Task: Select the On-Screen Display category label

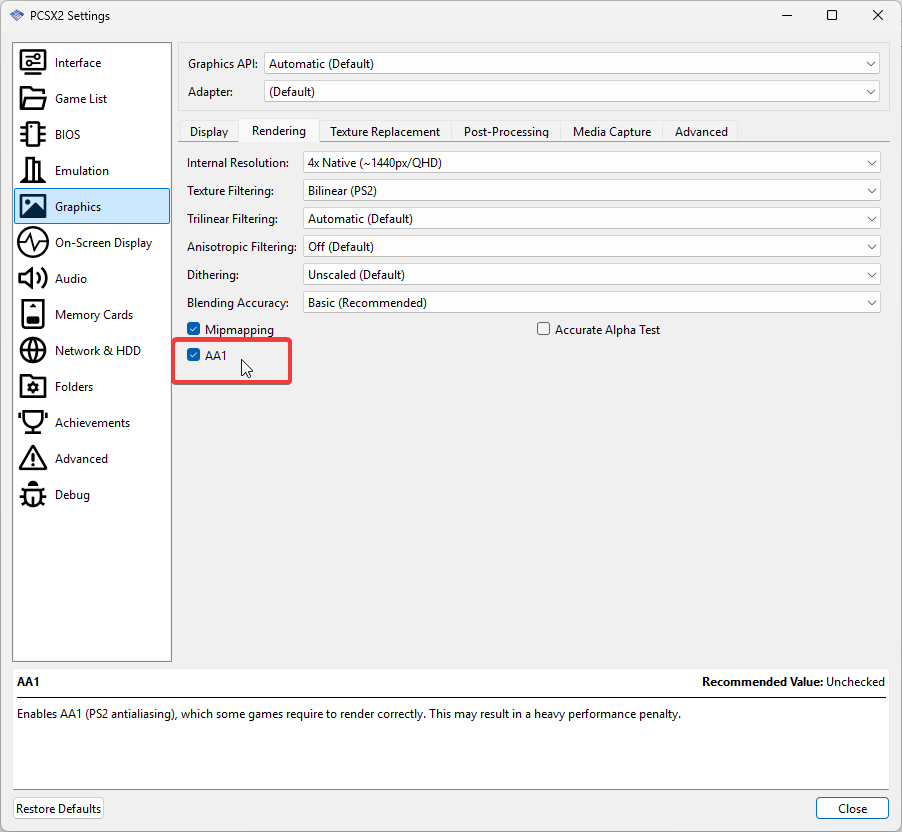Action: pos(104,243)
